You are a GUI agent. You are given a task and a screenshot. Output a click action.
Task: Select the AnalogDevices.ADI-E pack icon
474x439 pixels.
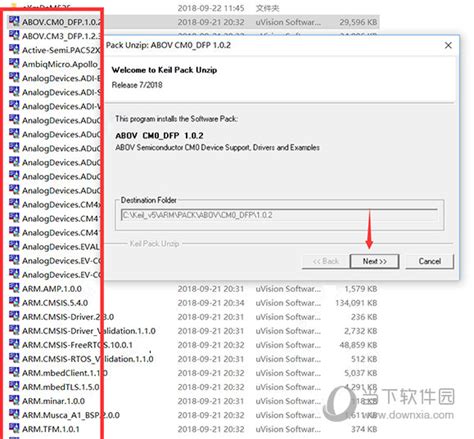point(14,77)
